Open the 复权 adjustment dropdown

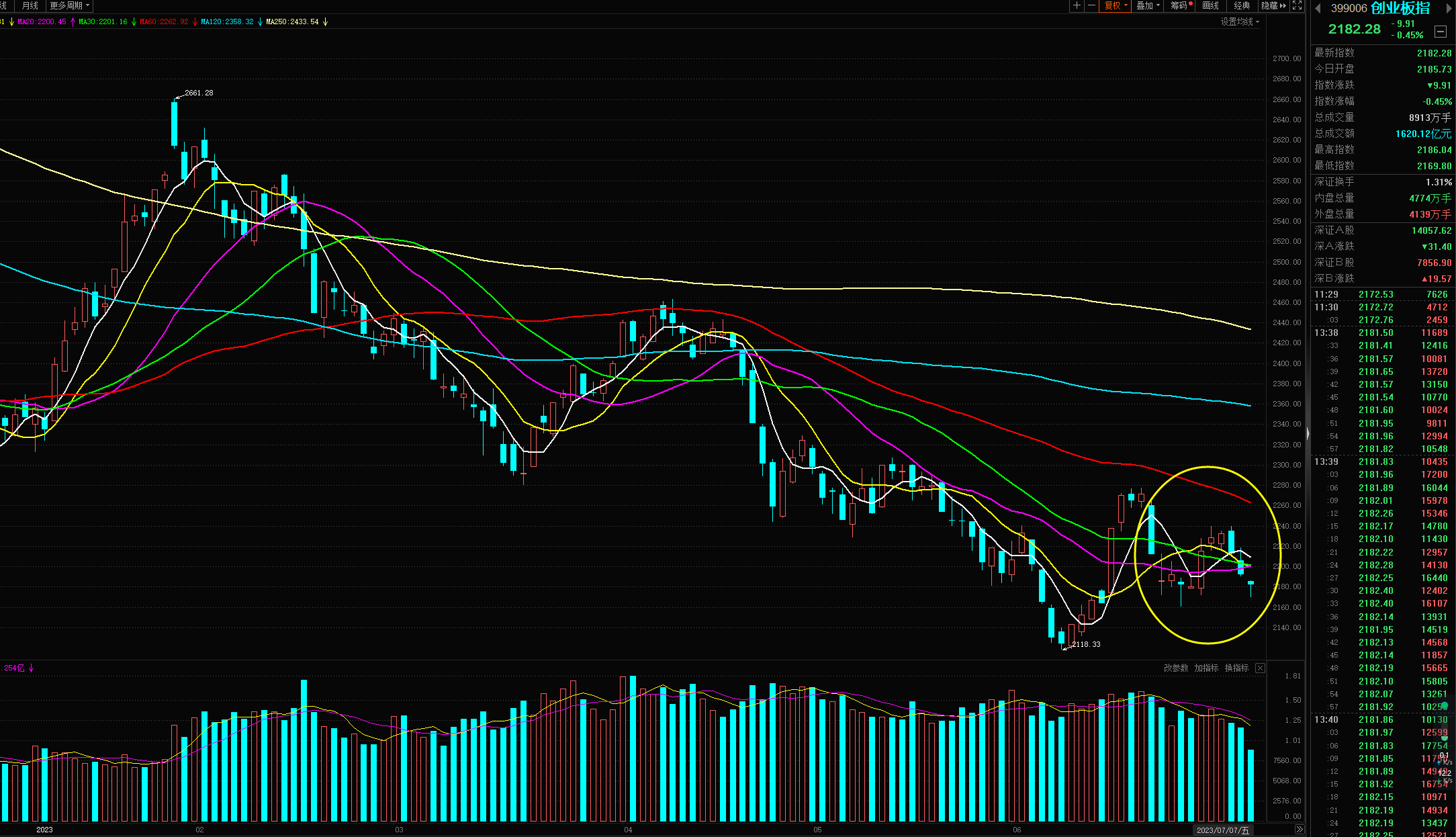click(1116, 5)
